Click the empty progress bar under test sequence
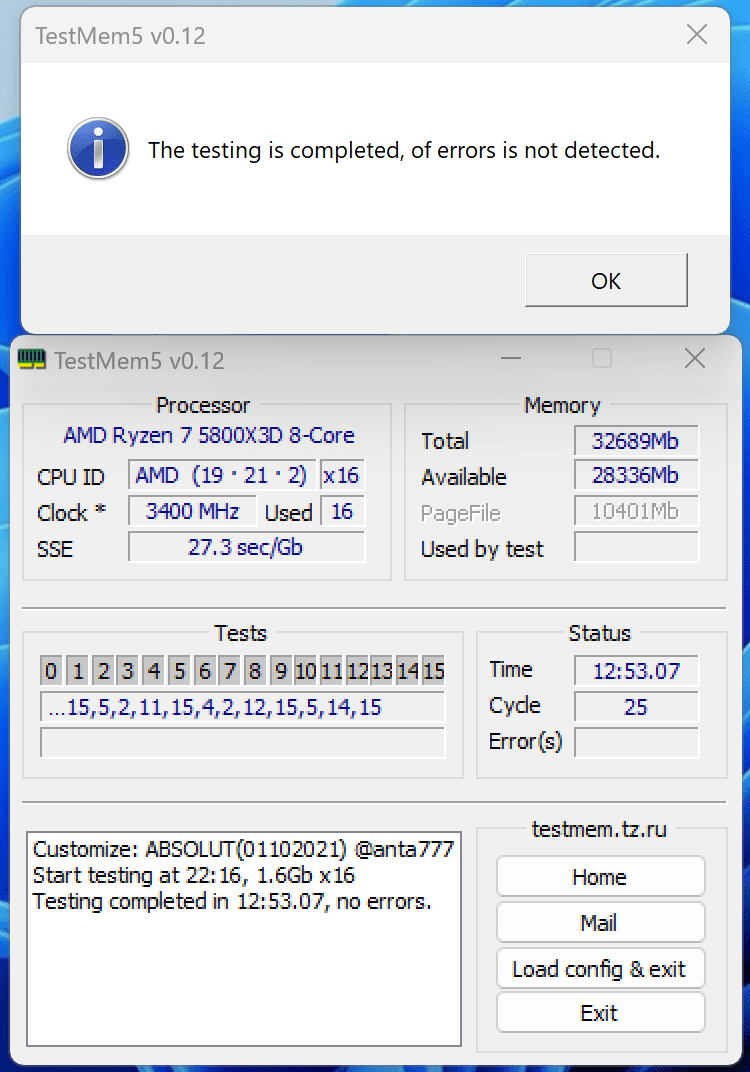750x1072 pixels. 243,742
